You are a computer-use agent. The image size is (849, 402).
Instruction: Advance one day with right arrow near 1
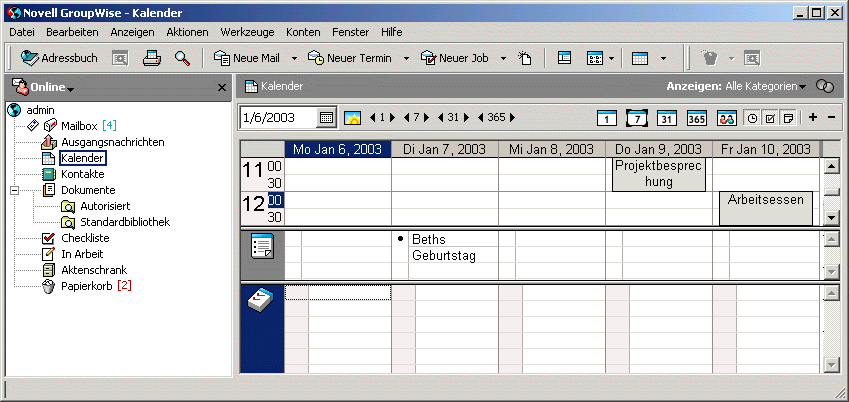point(393,117)
